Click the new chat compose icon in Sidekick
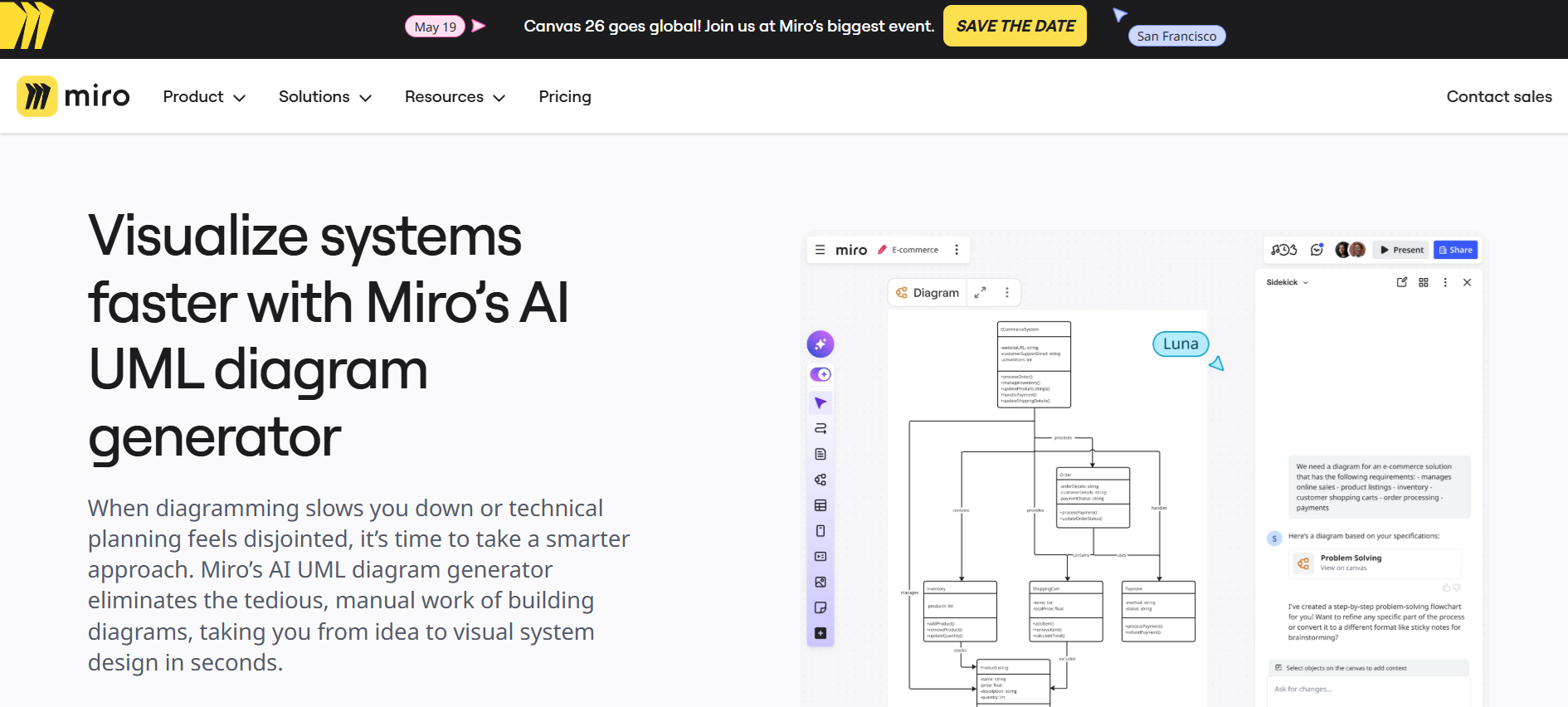Image resolution: width=1568 pixels, height=707 pixels. 1402,282
